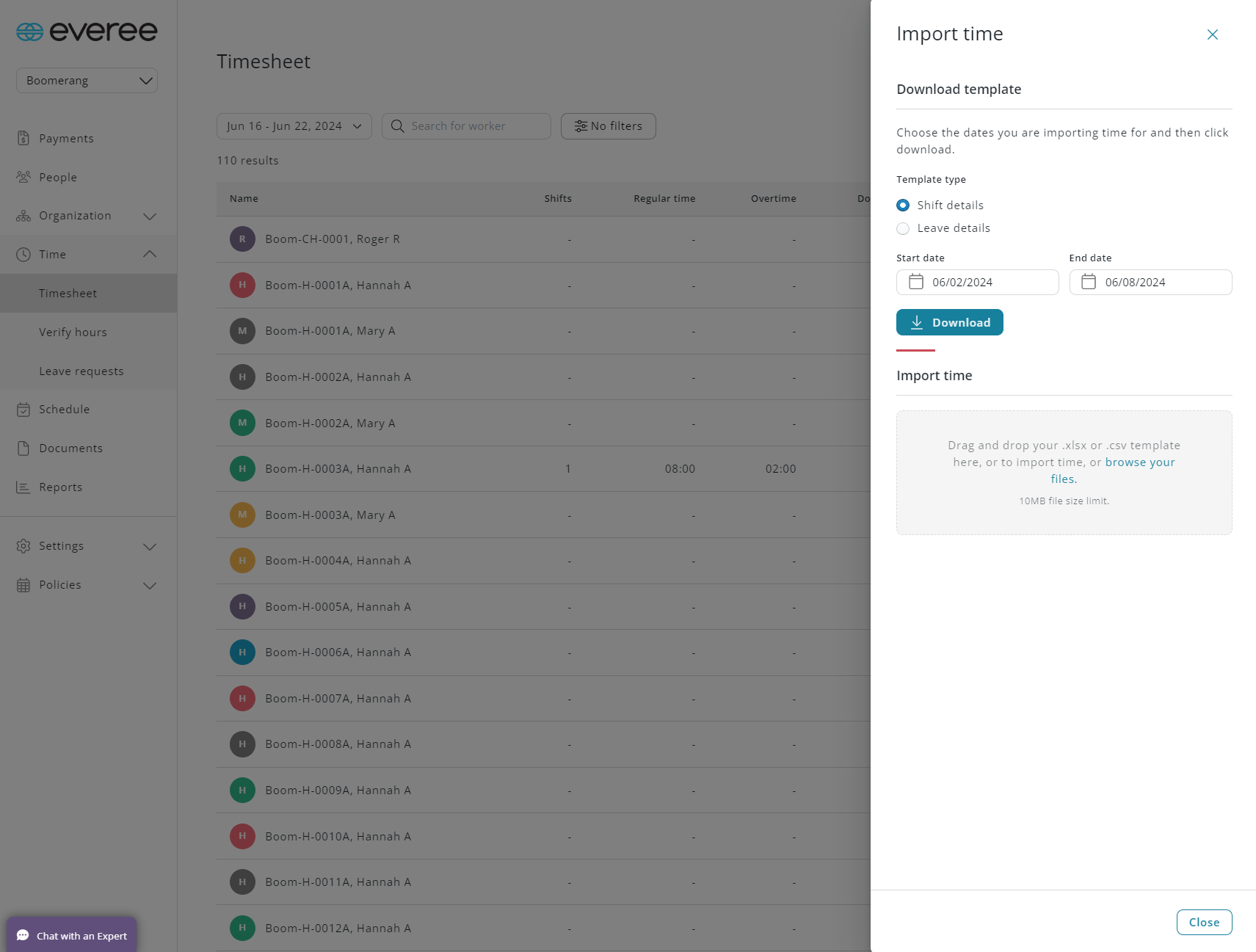Open the Jun 16 - Jun 22 date range dropdown

pos(294,126)
